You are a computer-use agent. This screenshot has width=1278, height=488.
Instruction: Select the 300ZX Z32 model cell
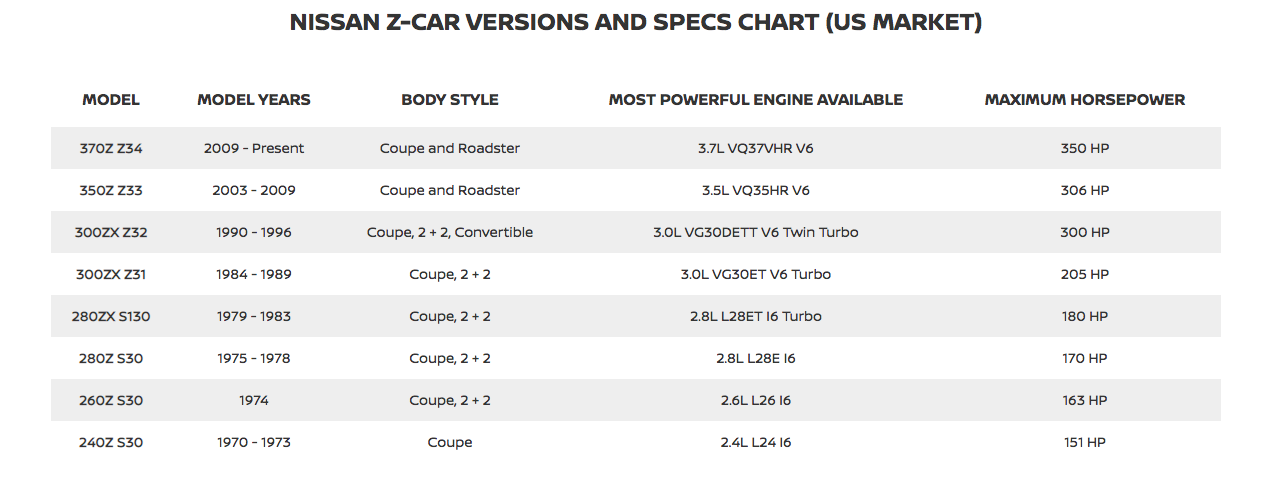[x=111, y=232]
